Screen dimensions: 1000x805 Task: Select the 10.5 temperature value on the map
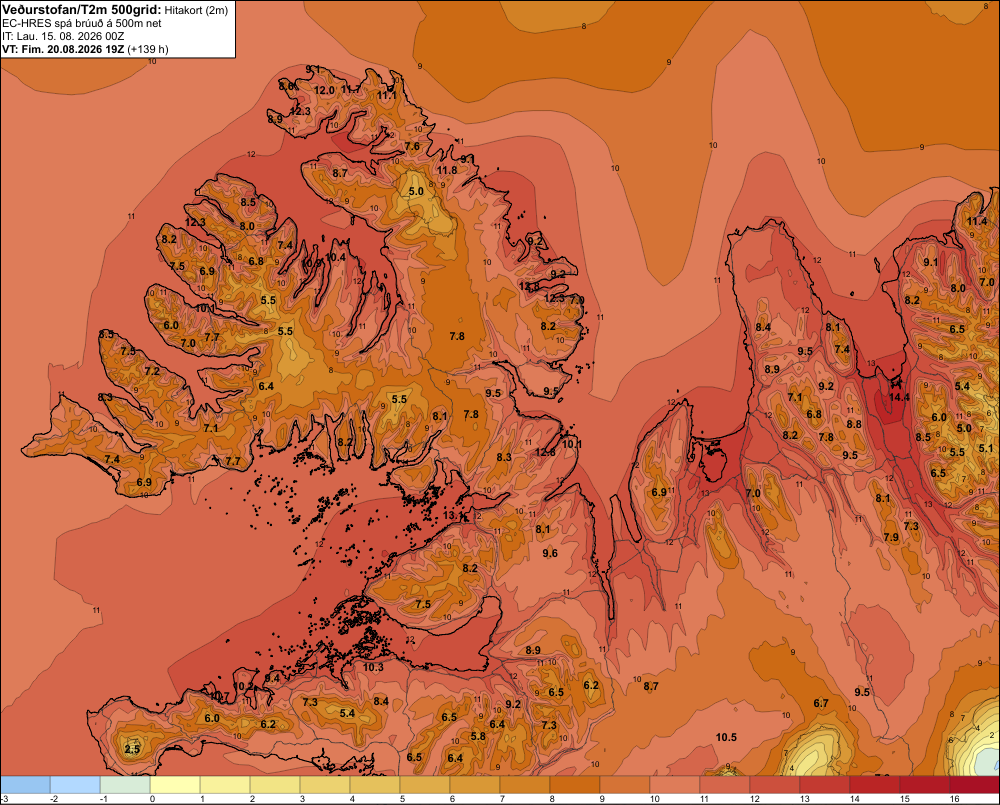pos(726,737)
